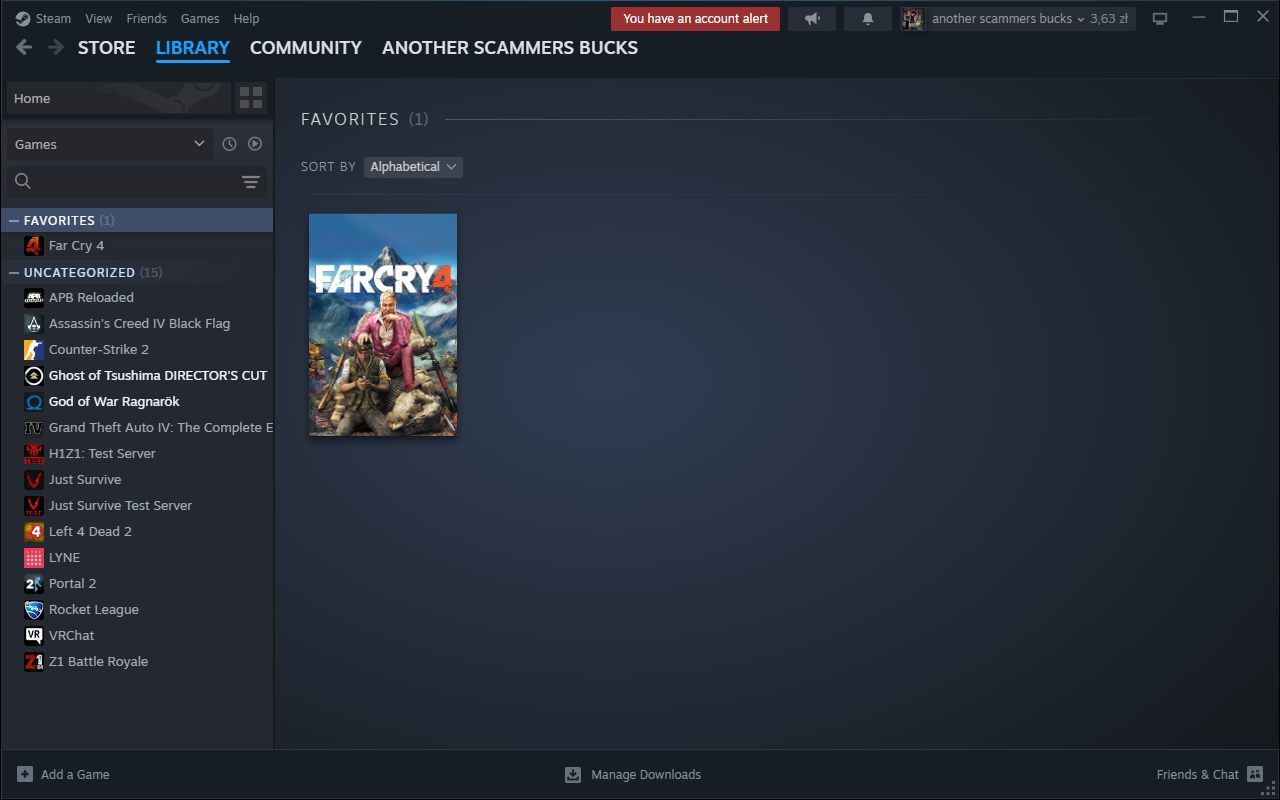This screenshot has height=800, width=1280.
Task: Click the LIBRARY tab
Action: (193, 48)
